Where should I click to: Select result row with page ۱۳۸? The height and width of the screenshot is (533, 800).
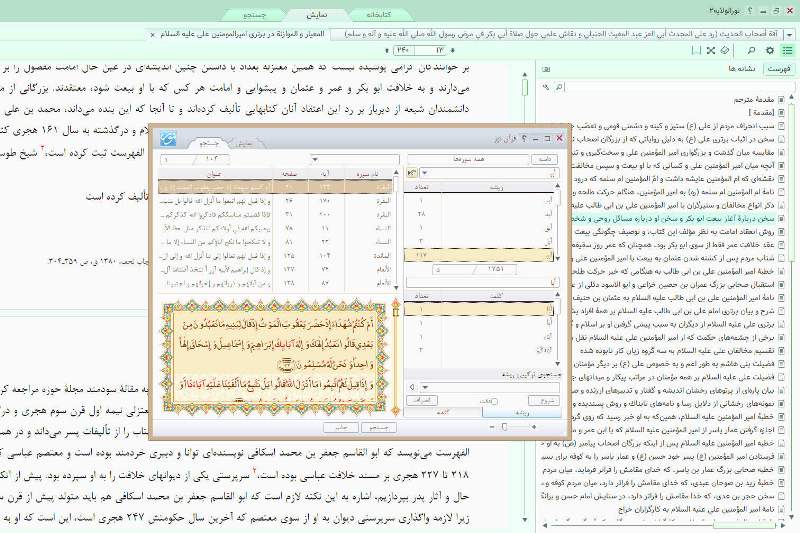pyautogui.click(x=276, y=283)
